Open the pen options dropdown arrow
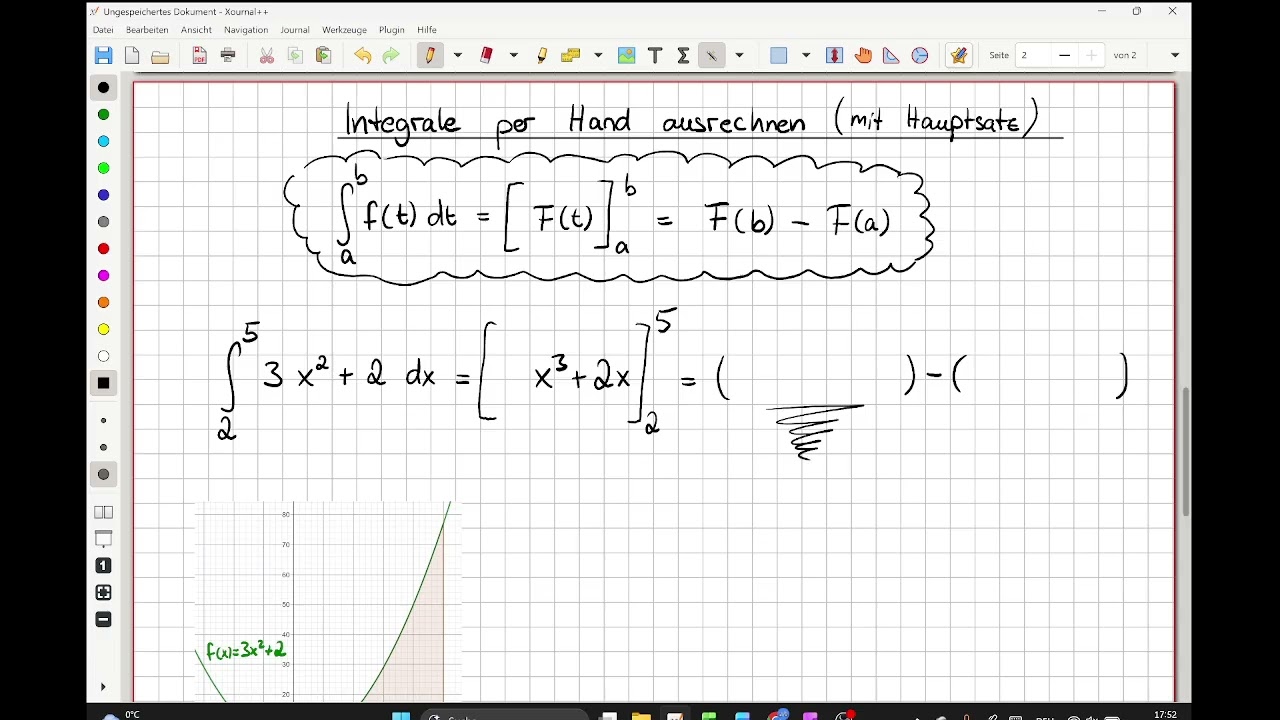This screenshot has width=1280, height=720. (458, 56)
